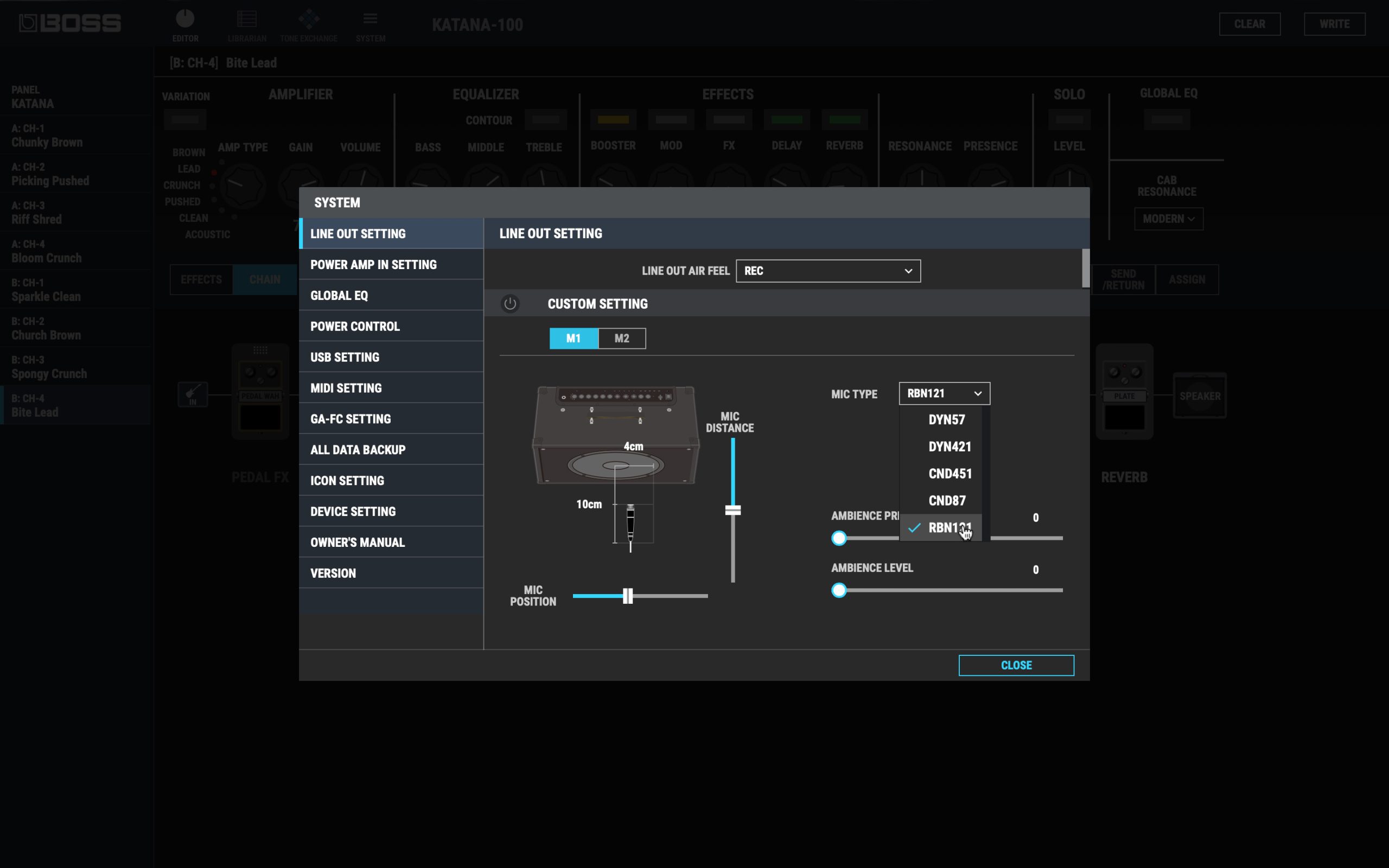This screenshot has height=868, width=1389.
Task: Toggle the Mod effect switch
Action: point(671,119)
